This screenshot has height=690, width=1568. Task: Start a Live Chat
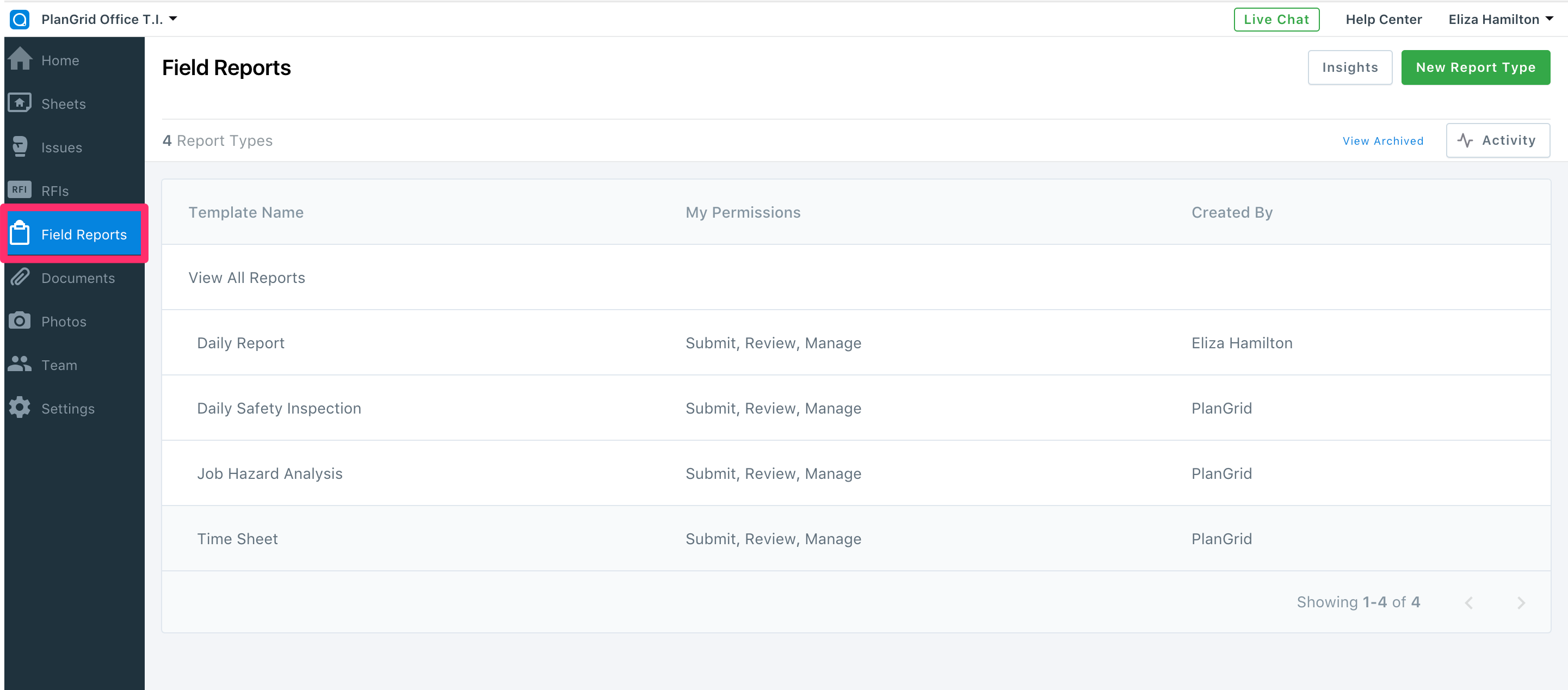pyautogui.click(x=1276, y=20)
